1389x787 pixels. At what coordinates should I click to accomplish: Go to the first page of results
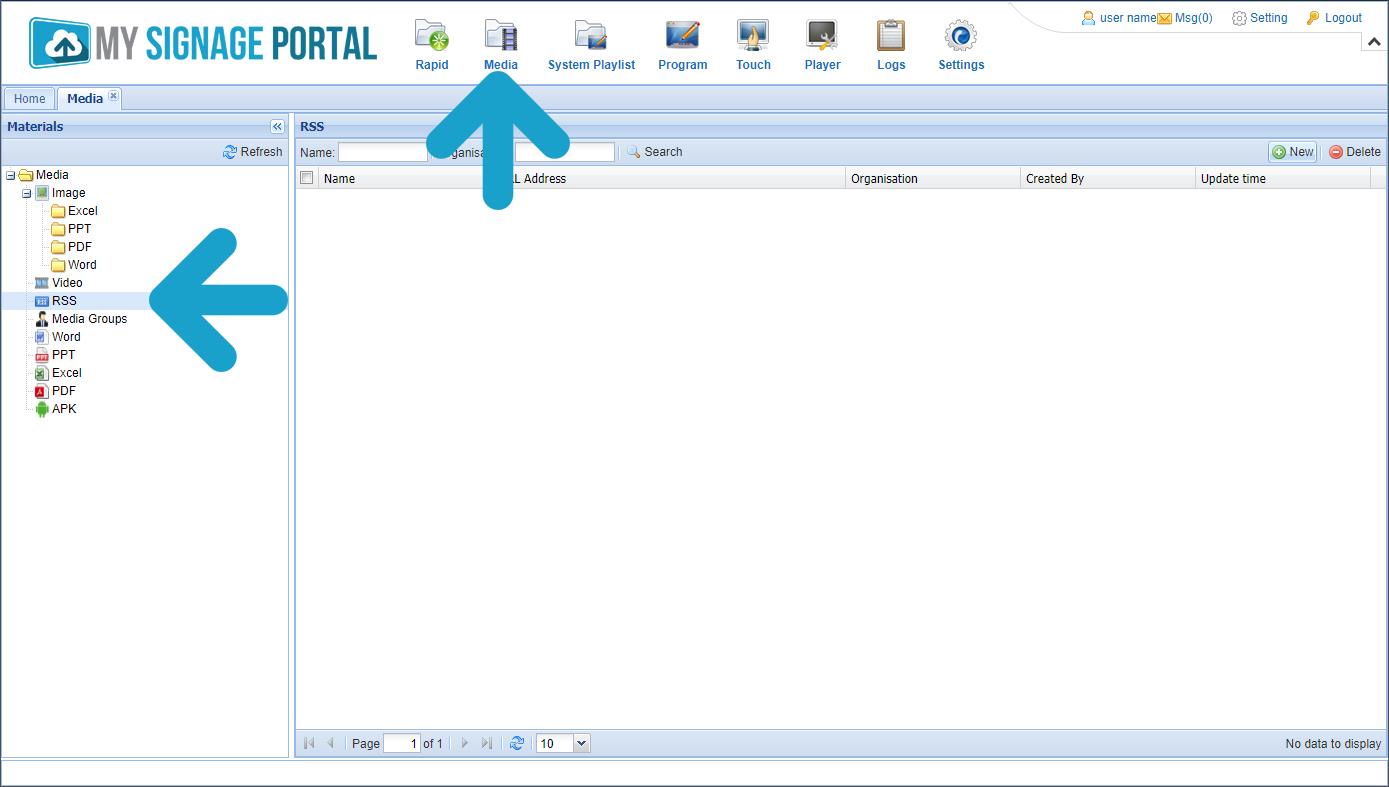[309, 743]
